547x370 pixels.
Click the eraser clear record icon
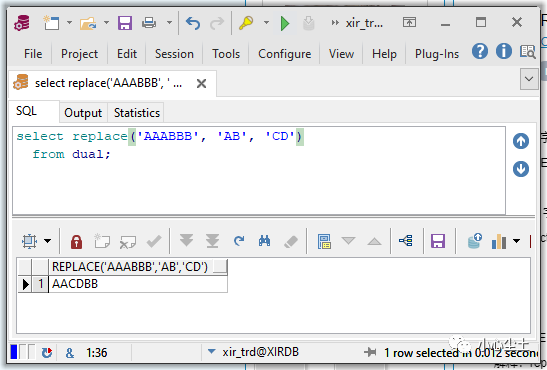[x=291, y=241]
